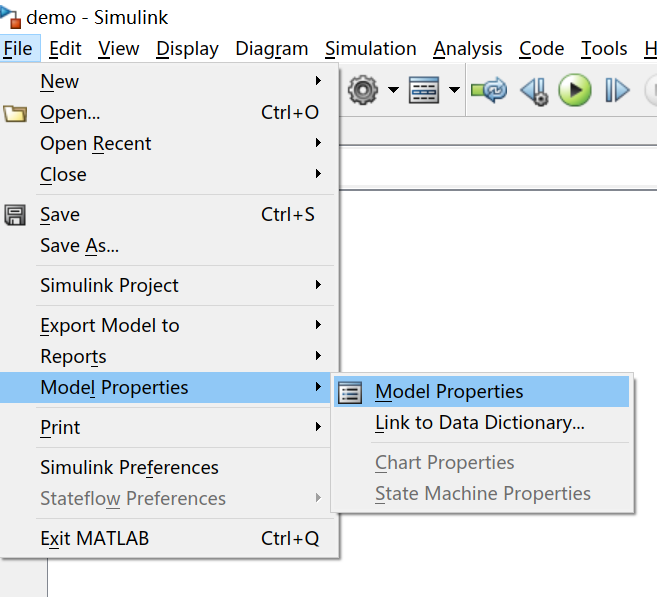Click Model Properties in the submenu

(482, 392)
